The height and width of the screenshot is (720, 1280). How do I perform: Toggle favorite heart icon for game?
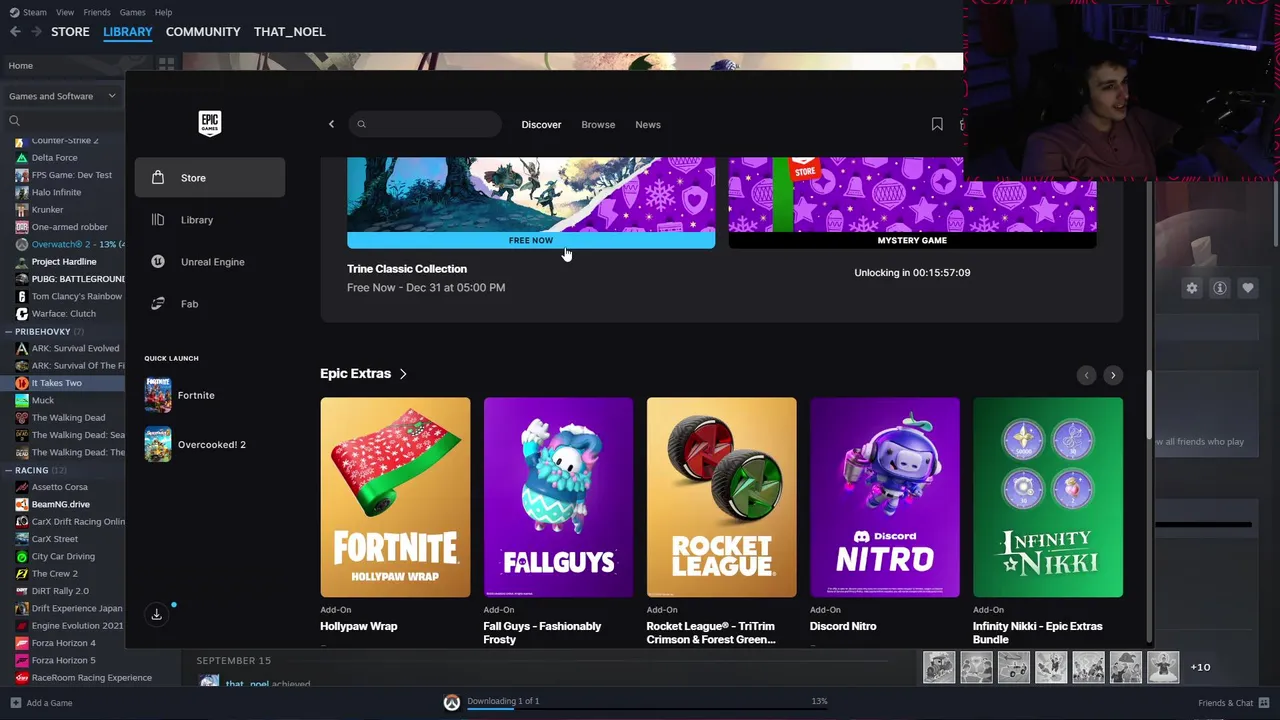coord(1248,288)
